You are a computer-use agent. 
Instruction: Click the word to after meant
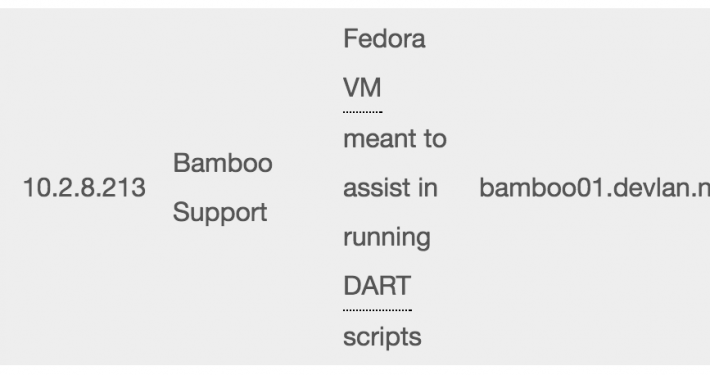435,138
